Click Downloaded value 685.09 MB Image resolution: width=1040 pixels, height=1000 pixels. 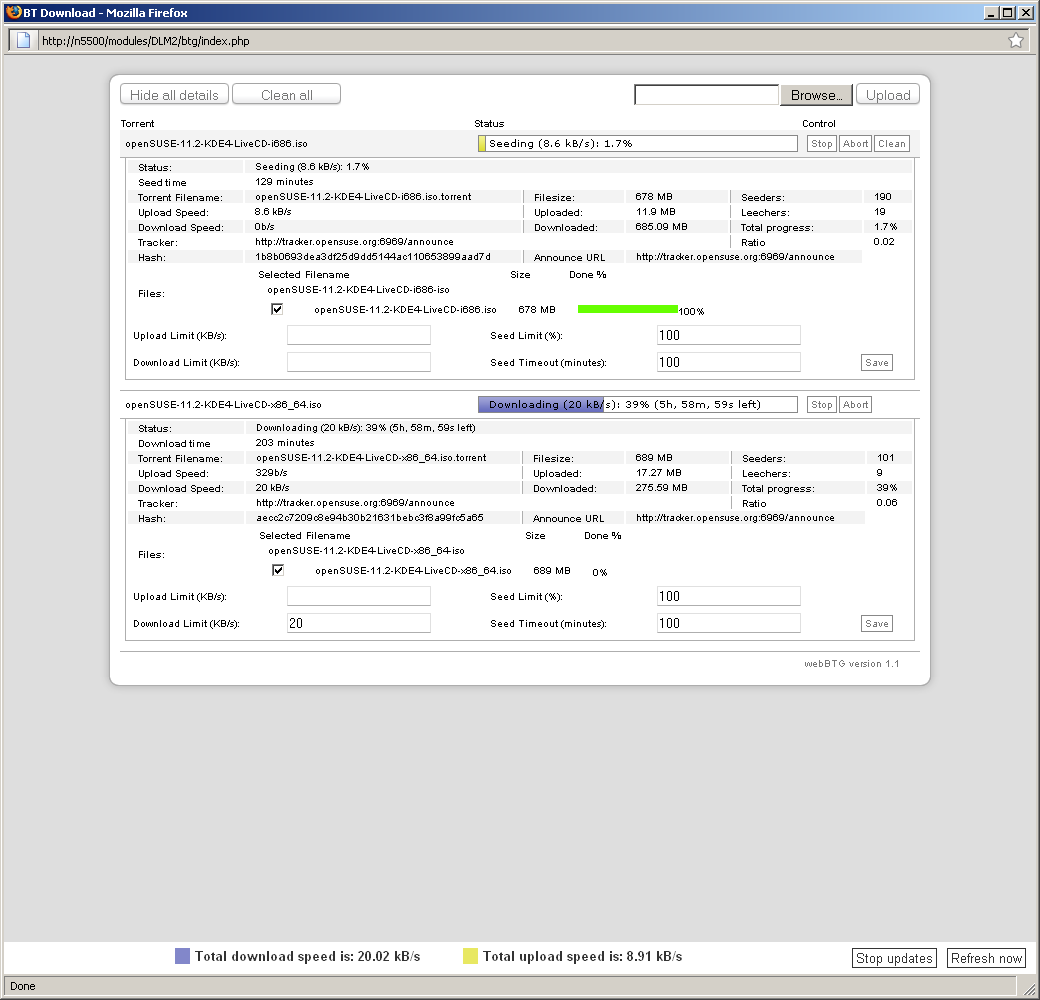tap(661, 227)
